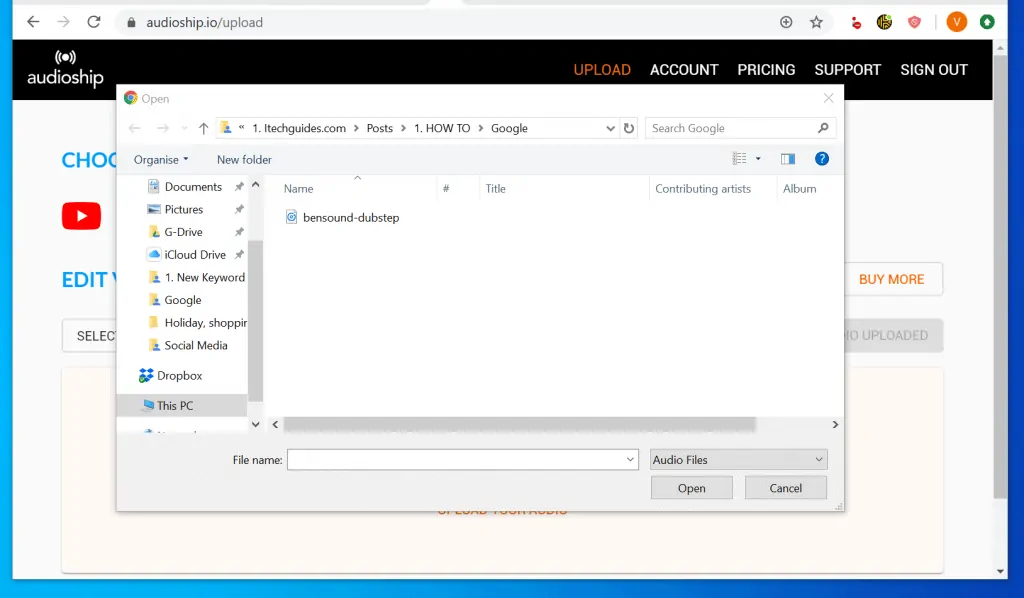The height and width of the screenshot is (598, 1024).
Task: Click the browser back arrow
Action: [x=33, y=22]
